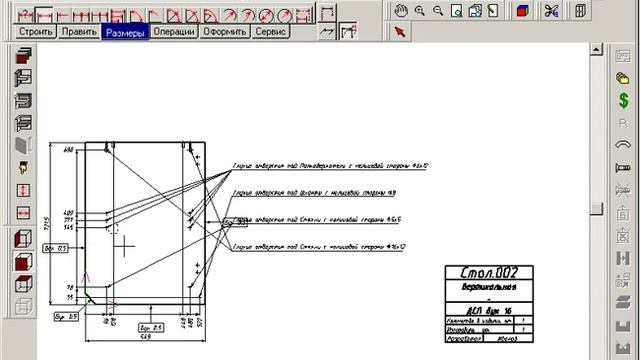The width and height of the screenshot is (640, 360).
Task: Select the red arrow pointer tool
Action: (400, 32)
